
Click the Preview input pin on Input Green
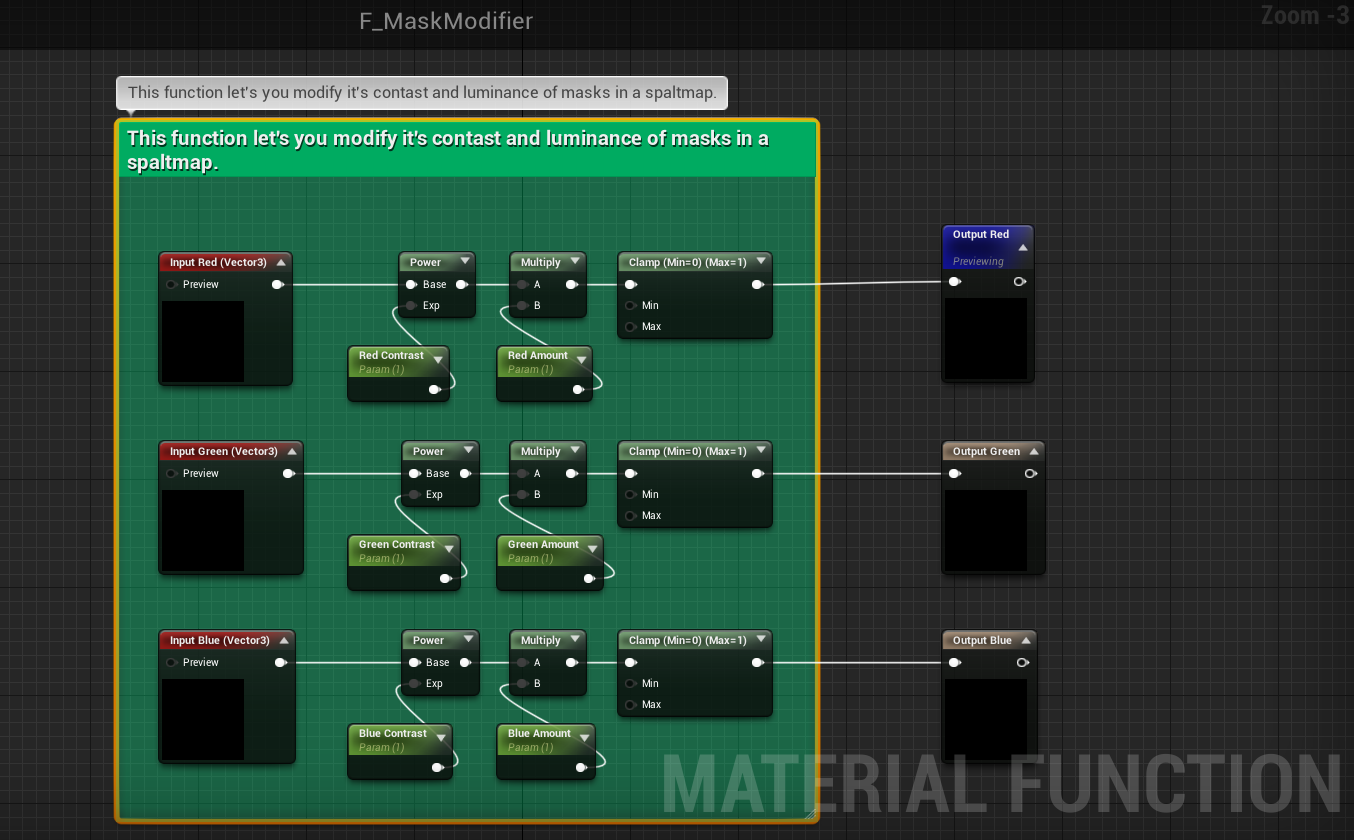pyautogui.click(x=172, y=474)
